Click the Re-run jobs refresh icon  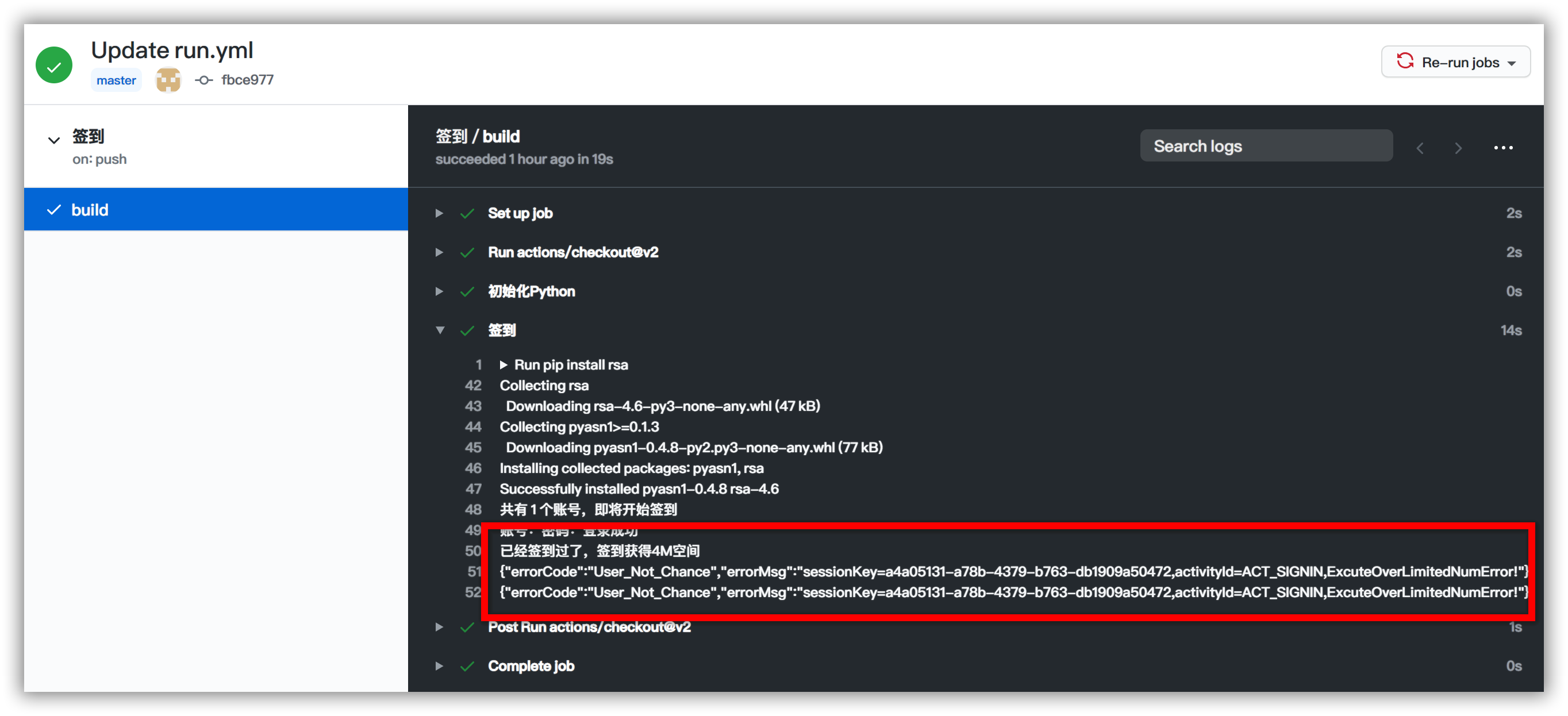tap(1405, 61)
